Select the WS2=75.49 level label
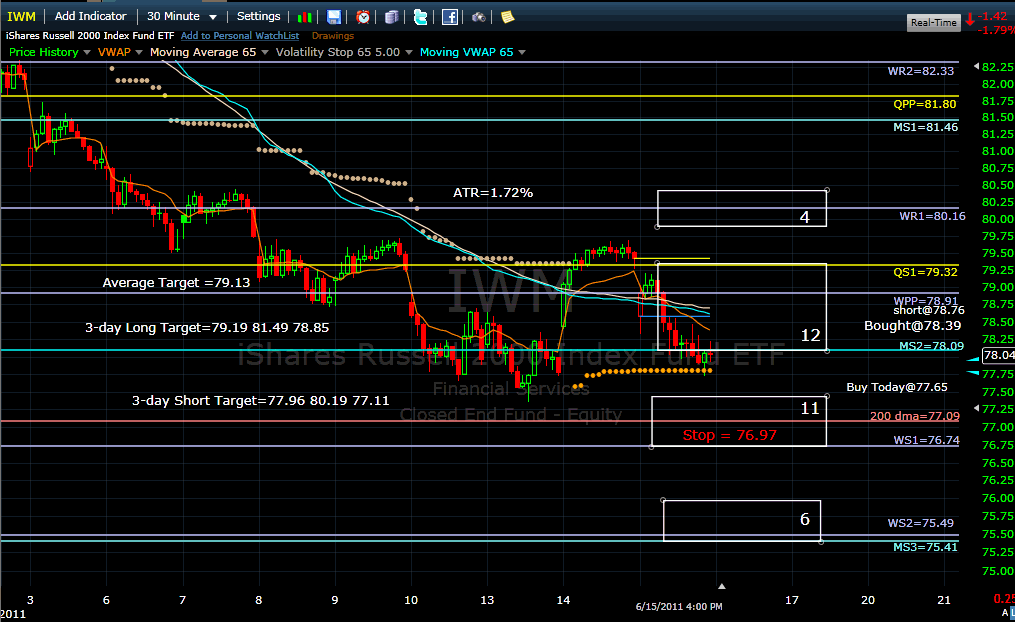 tap(920, 523)
